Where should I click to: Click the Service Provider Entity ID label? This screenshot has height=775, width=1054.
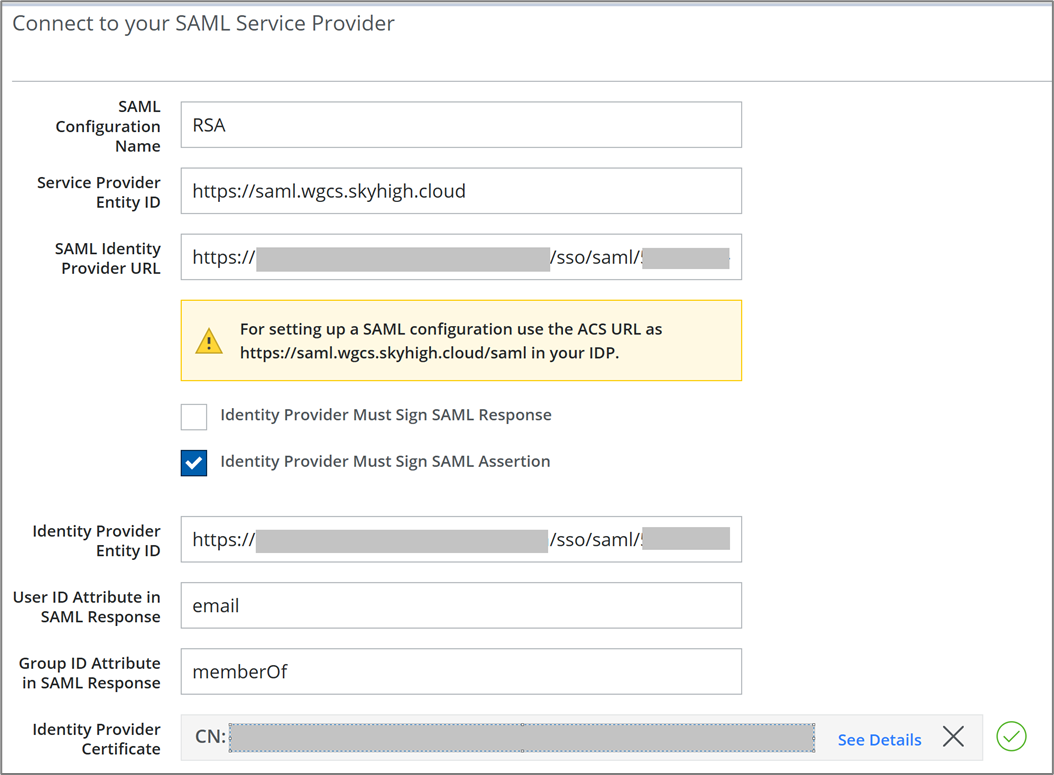pyautogui.click(x=98, y=192)
